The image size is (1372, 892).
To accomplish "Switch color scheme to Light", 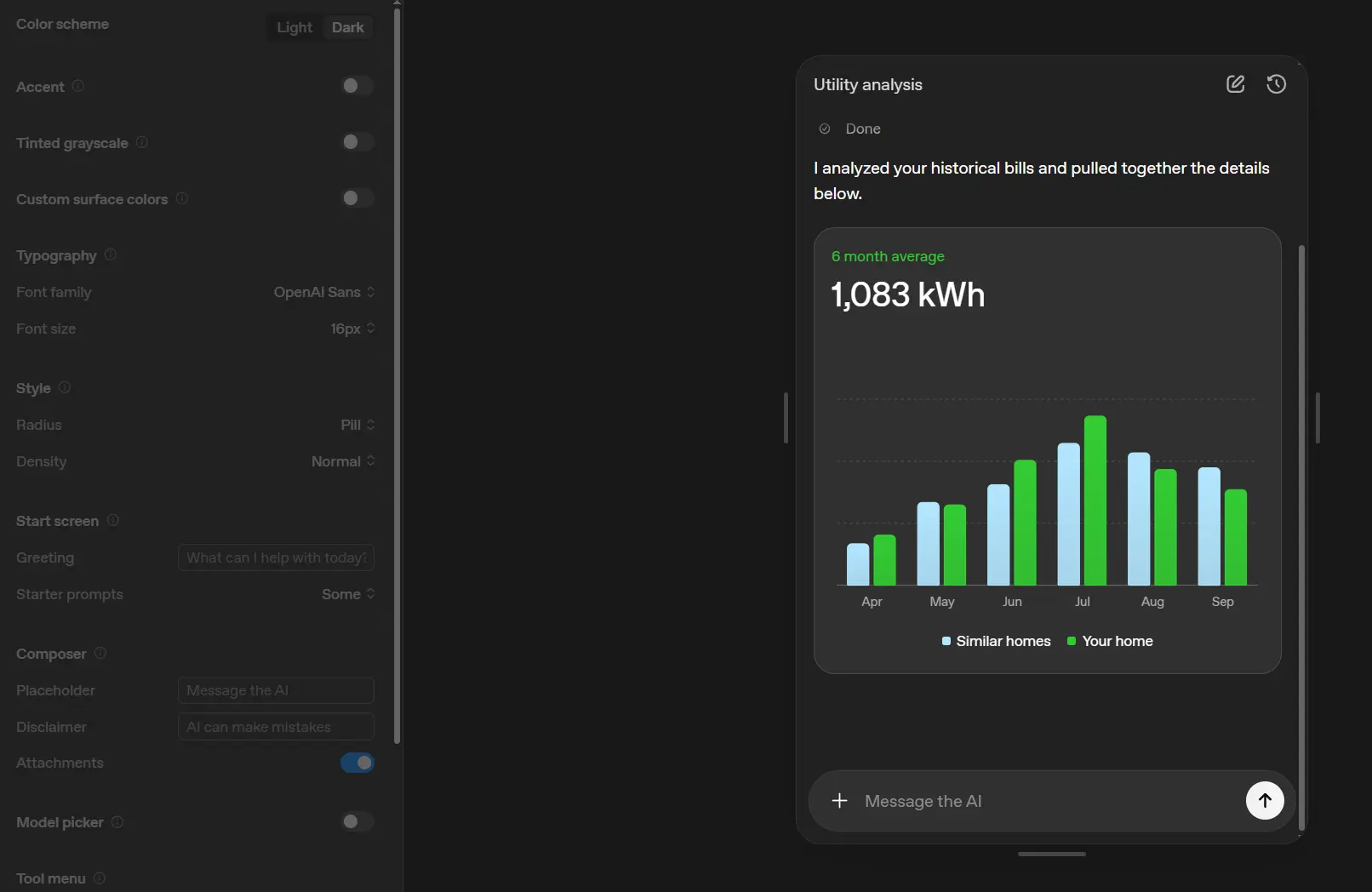I will (294, 27).
